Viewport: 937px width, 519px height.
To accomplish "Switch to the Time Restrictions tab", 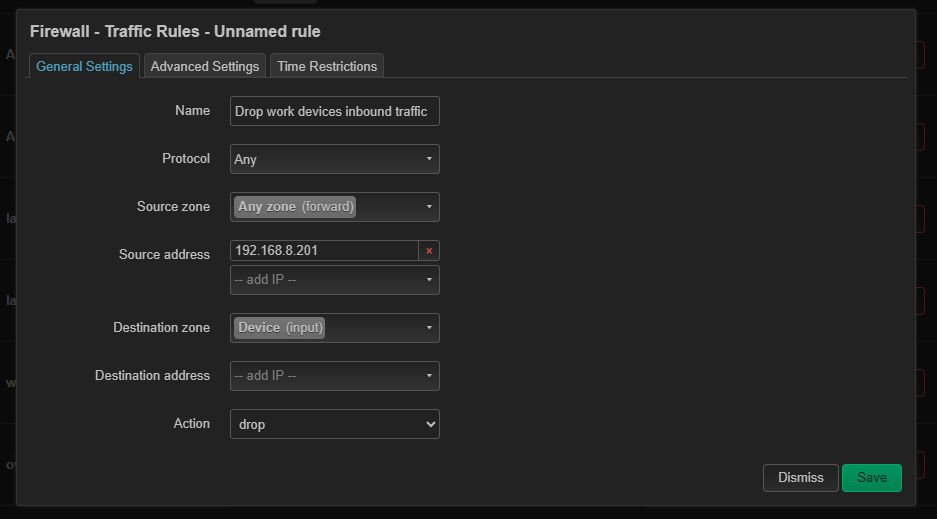I will tap(327, 66).
